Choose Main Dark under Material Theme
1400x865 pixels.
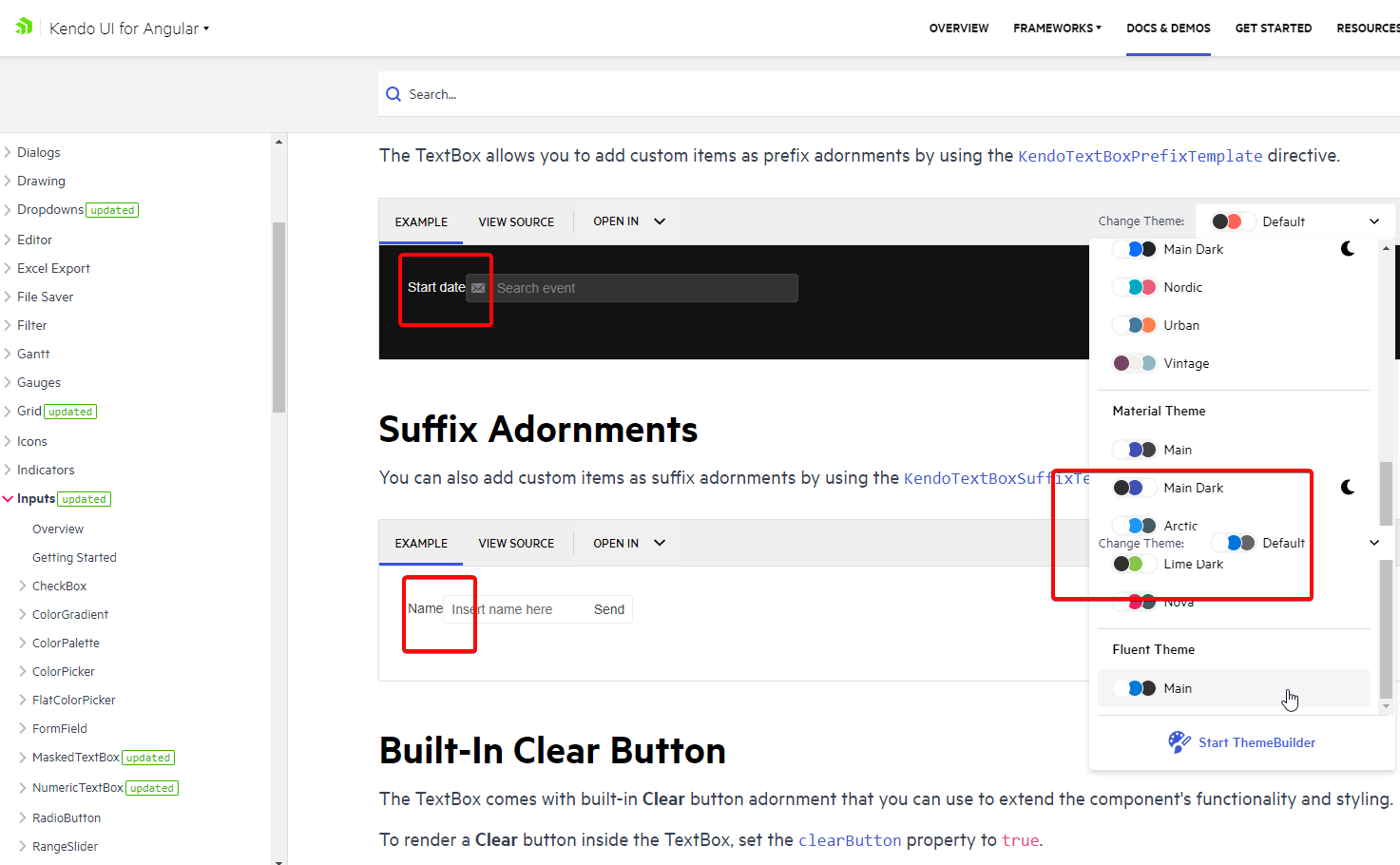coord(1234,488)
